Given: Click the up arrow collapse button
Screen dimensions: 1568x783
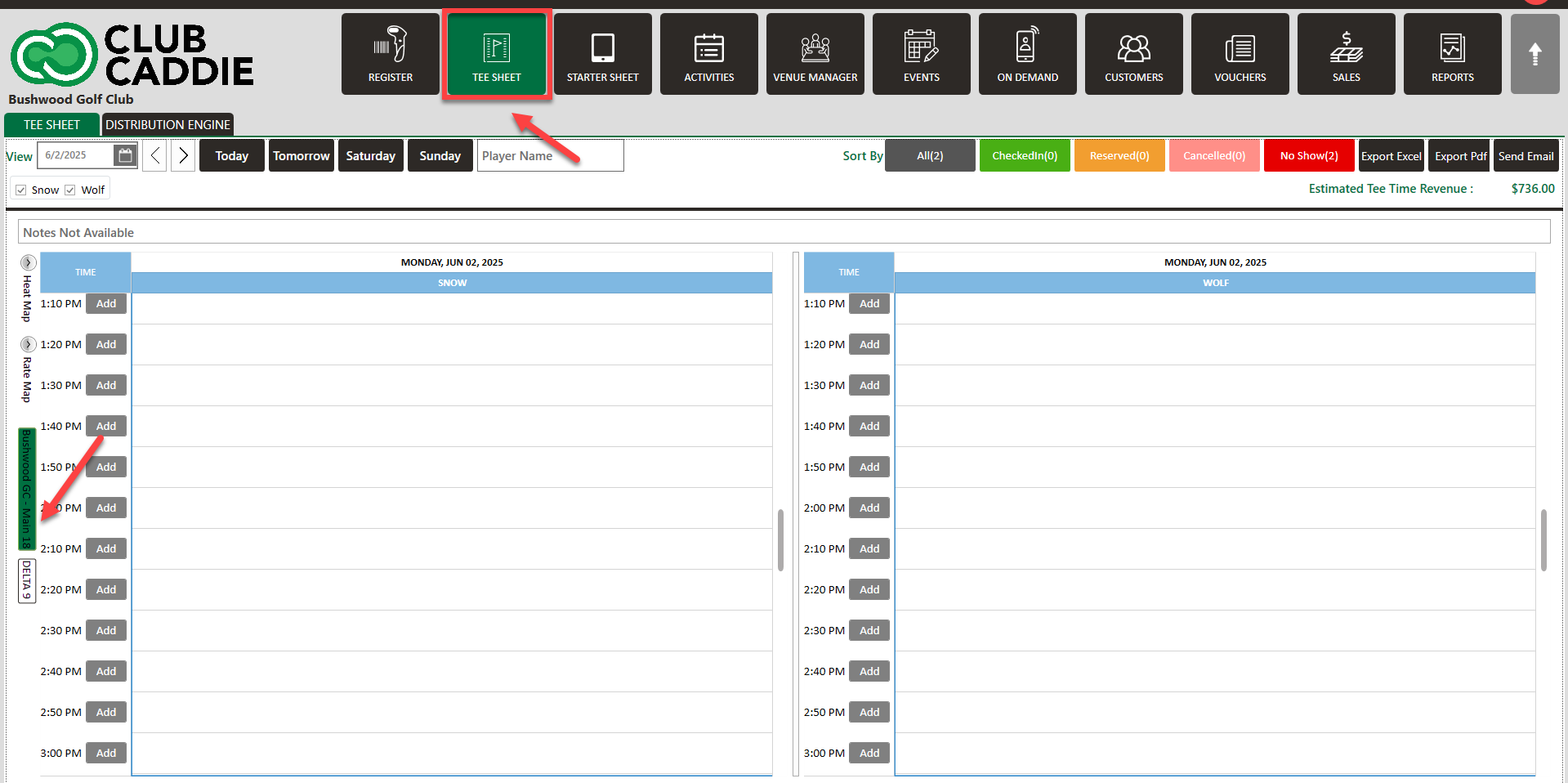Looking at the screenshot, I should point(1535,54).
